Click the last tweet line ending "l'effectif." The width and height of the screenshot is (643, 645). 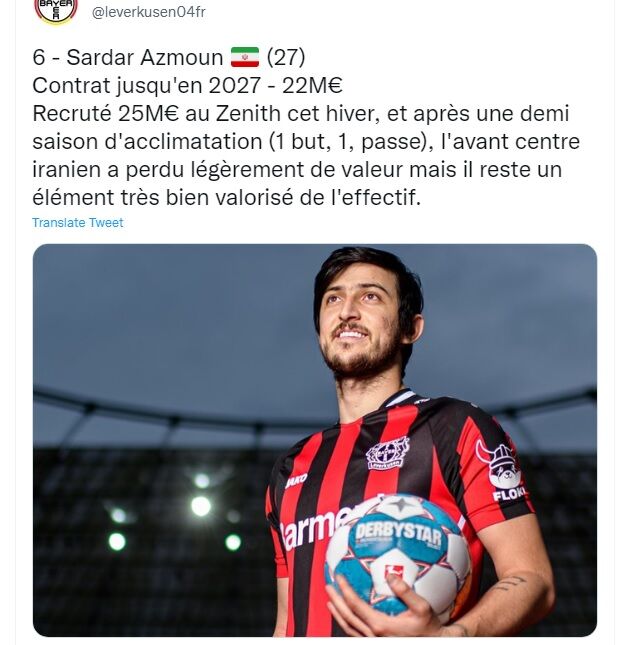point(227,197)
